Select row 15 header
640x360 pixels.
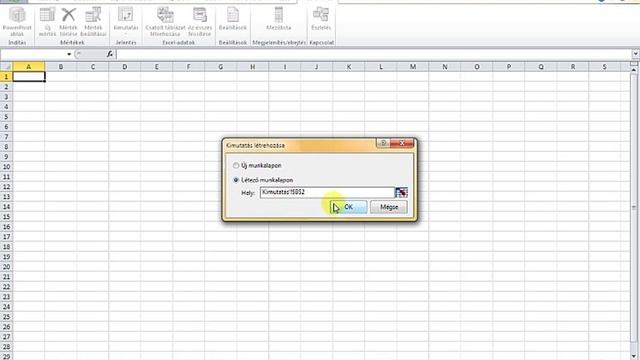[x=6, y=217]
